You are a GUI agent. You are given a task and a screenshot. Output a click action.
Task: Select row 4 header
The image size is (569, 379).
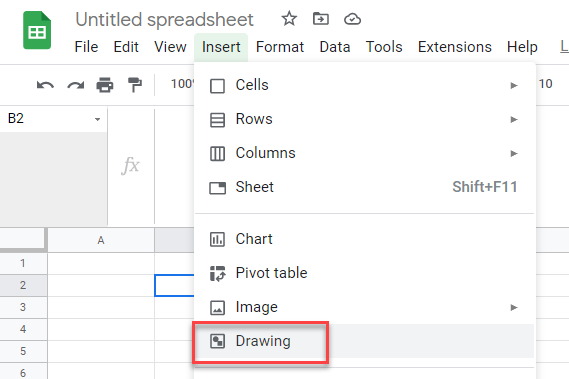[x=23, y=329]
